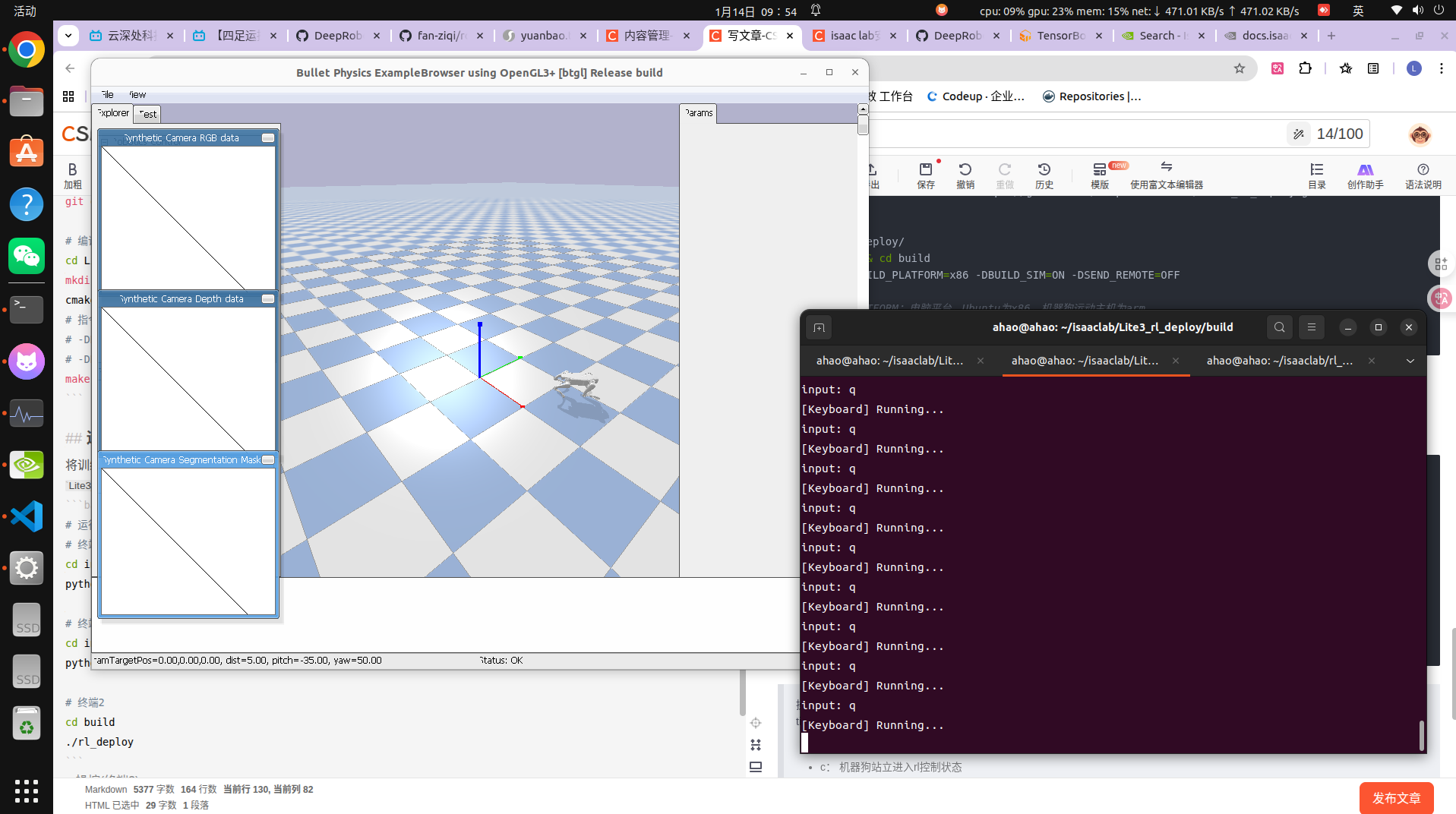Click the clock in the top bar
The image size is (1456, 814).
pyautogui.click(x=756, y=11)
